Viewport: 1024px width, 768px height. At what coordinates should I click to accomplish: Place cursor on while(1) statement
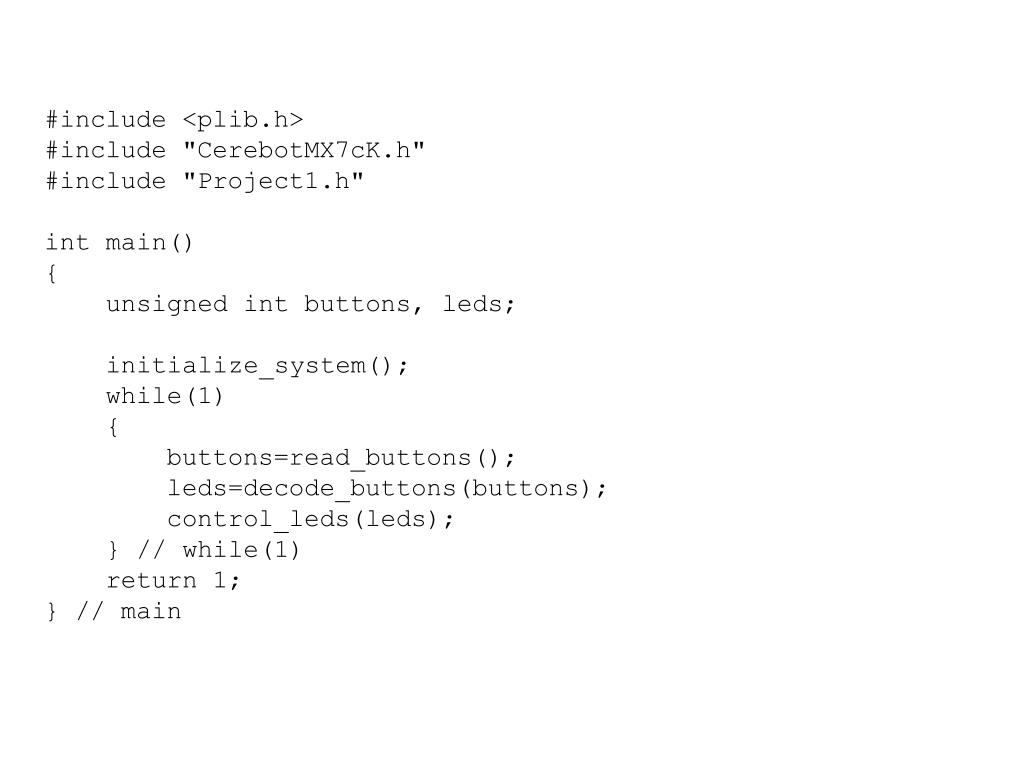coord(165,396)
